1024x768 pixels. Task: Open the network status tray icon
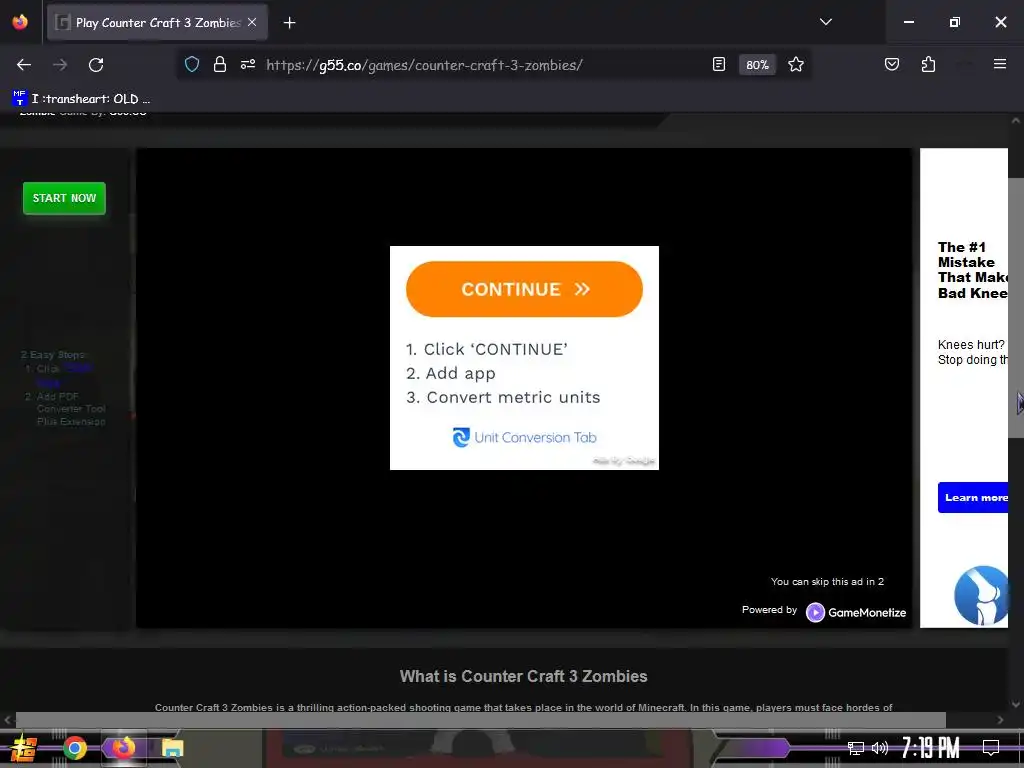point(855,748)
